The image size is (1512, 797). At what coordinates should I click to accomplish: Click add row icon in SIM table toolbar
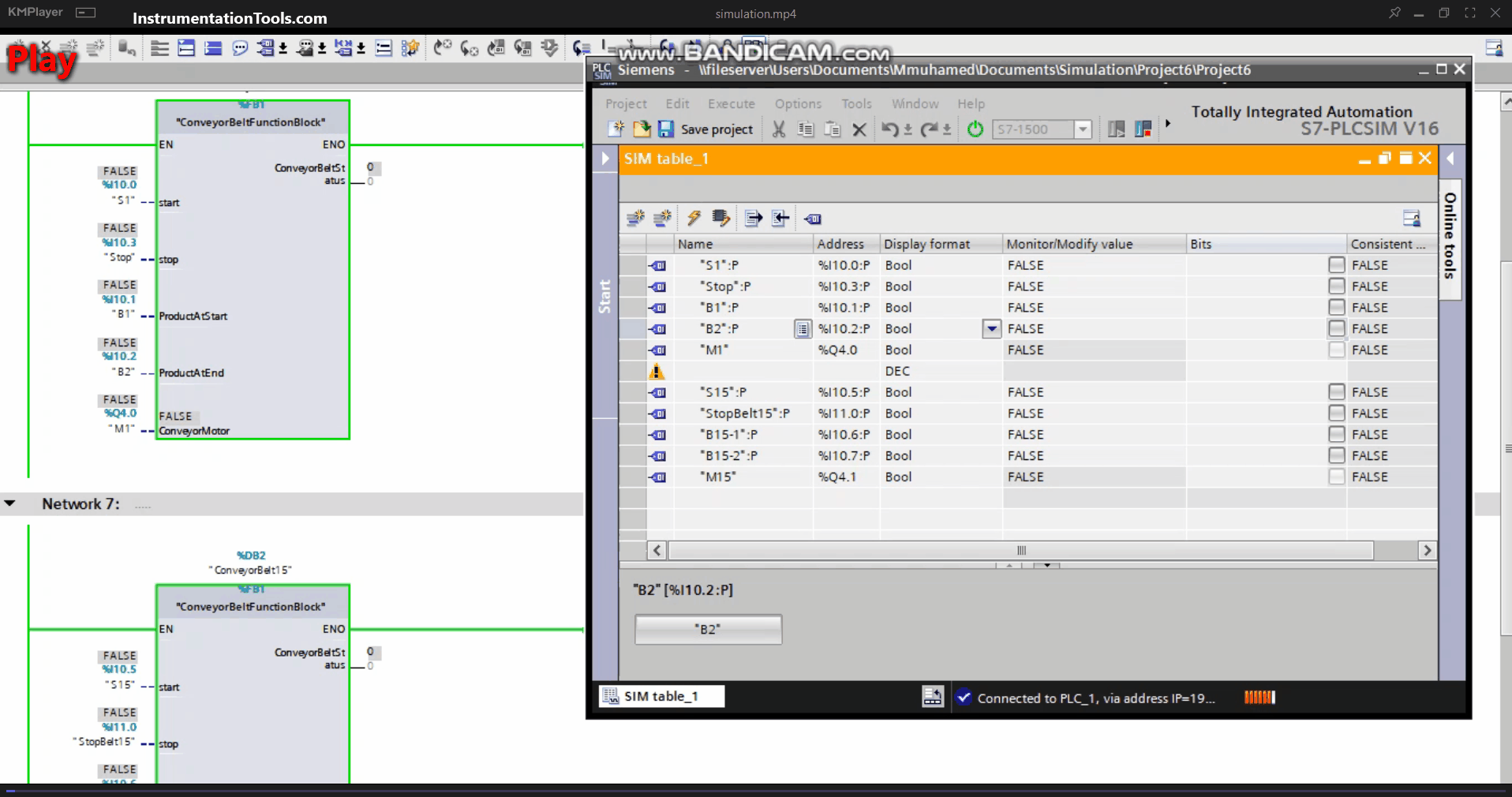[x=662, y=219]
